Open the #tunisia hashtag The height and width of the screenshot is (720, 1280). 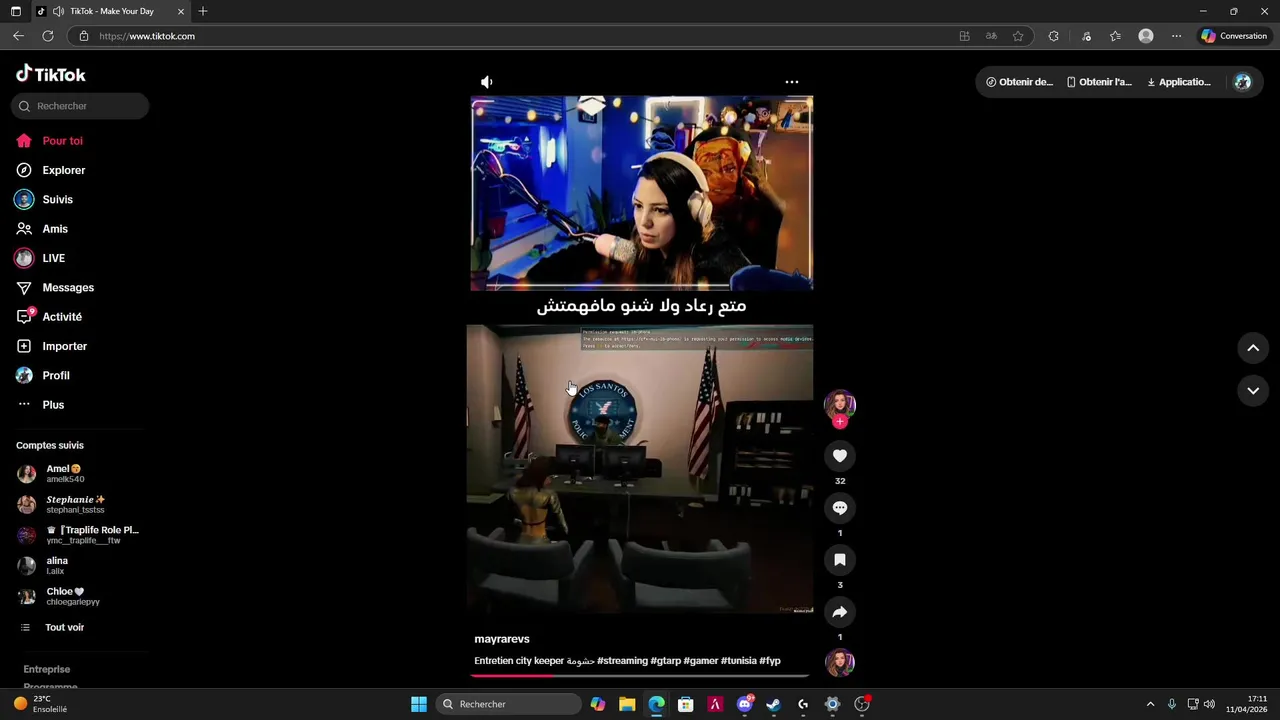[738, 661]
